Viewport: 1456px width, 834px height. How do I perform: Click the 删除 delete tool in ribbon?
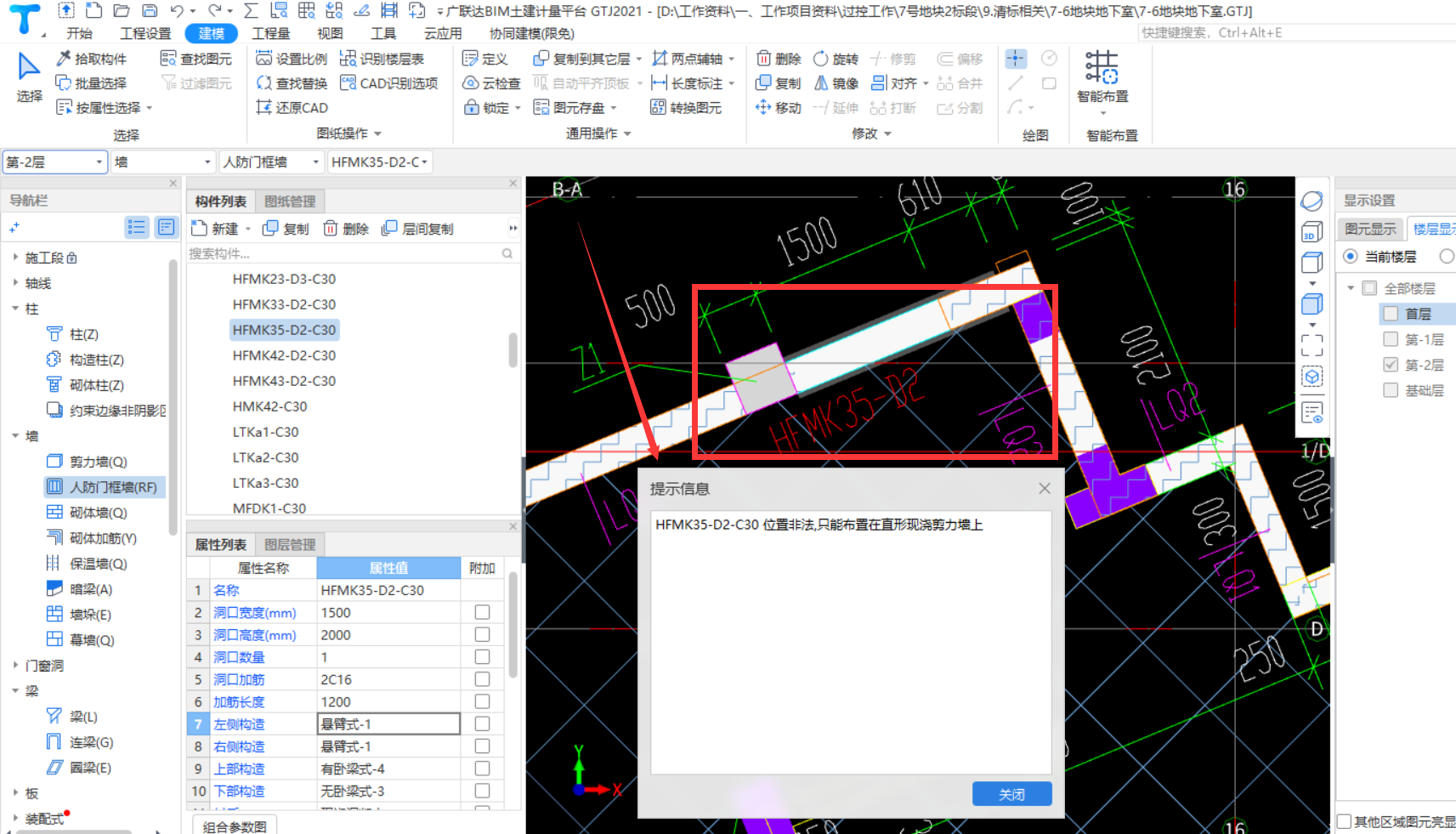pyautogui.click(x=779, y=59)
